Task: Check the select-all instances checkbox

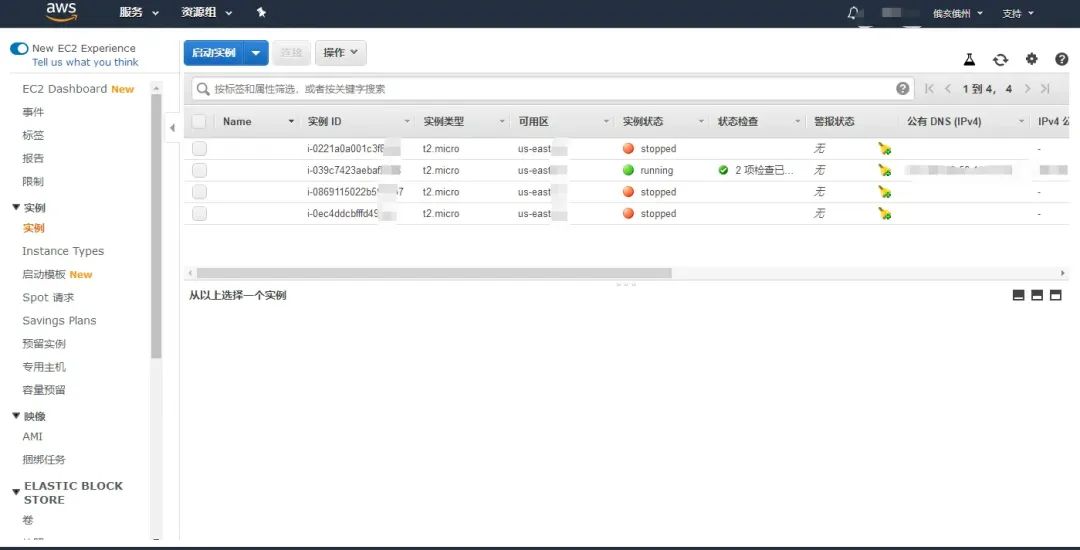Action: (199, 122)
